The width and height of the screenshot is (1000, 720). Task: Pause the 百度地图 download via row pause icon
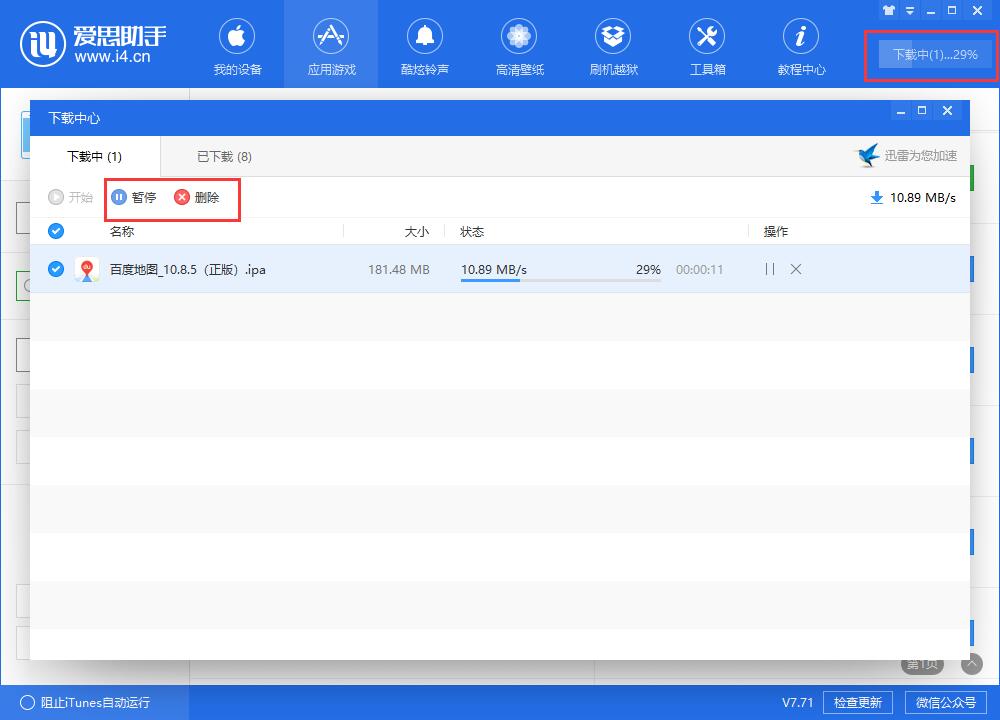[x=770, y=269]
